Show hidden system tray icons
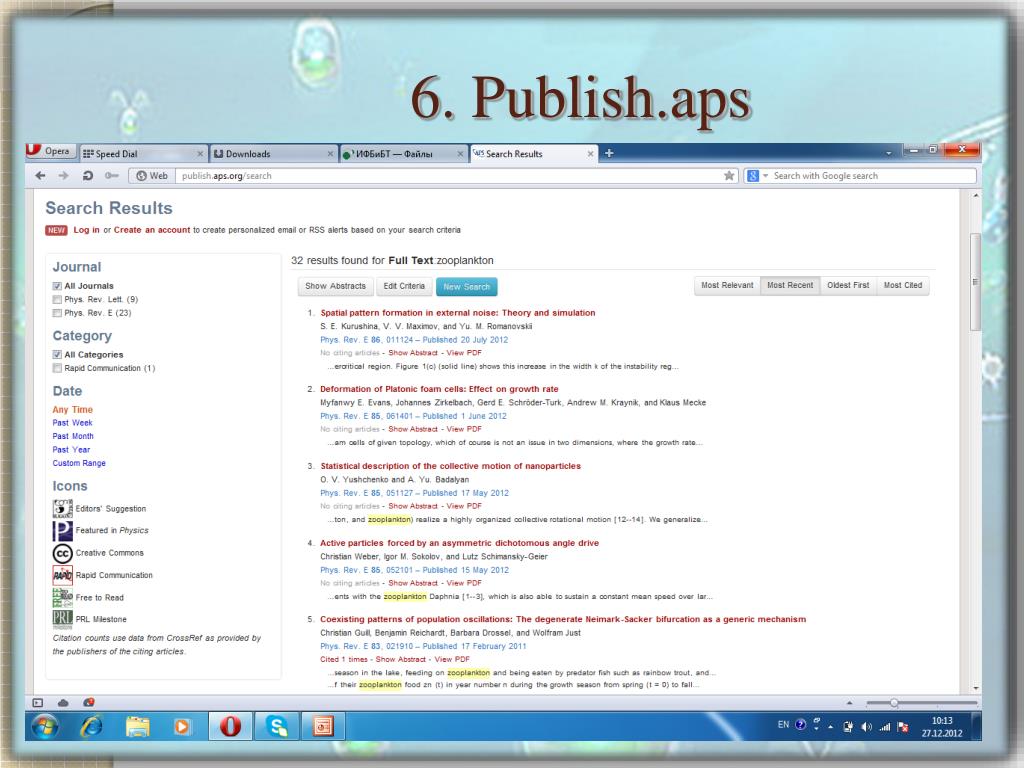 tap(831, 727)
